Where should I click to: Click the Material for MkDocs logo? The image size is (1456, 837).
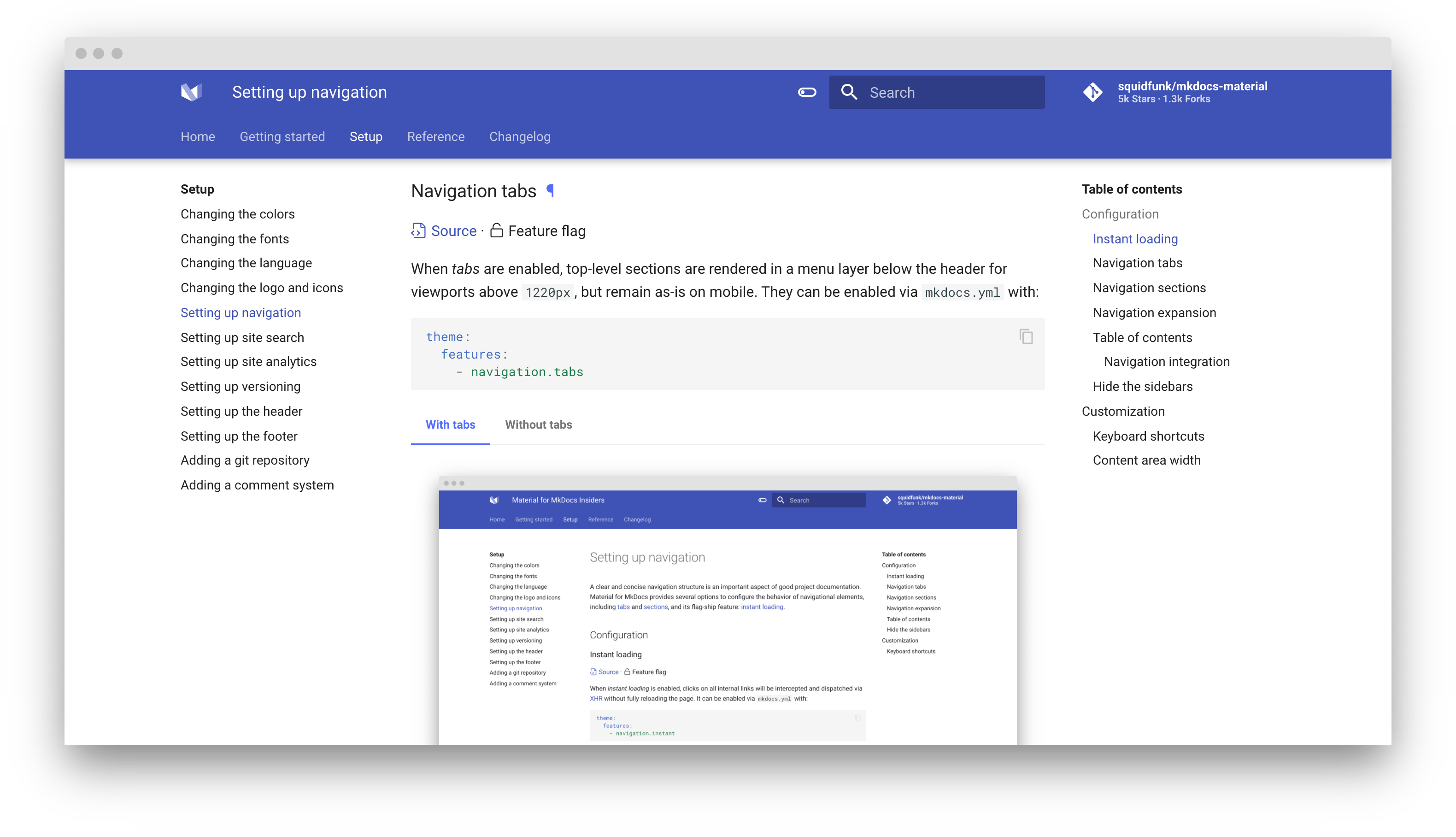click(x=191, y=92)
